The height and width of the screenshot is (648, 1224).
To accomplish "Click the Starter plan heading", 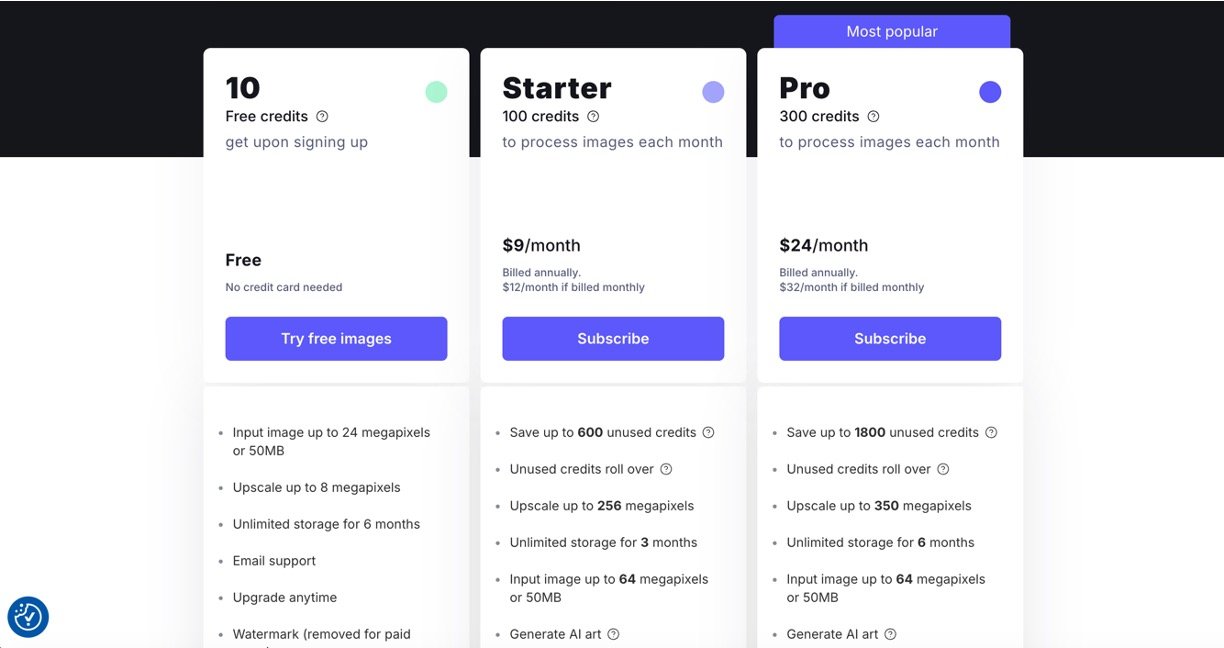I will point(557,88).
